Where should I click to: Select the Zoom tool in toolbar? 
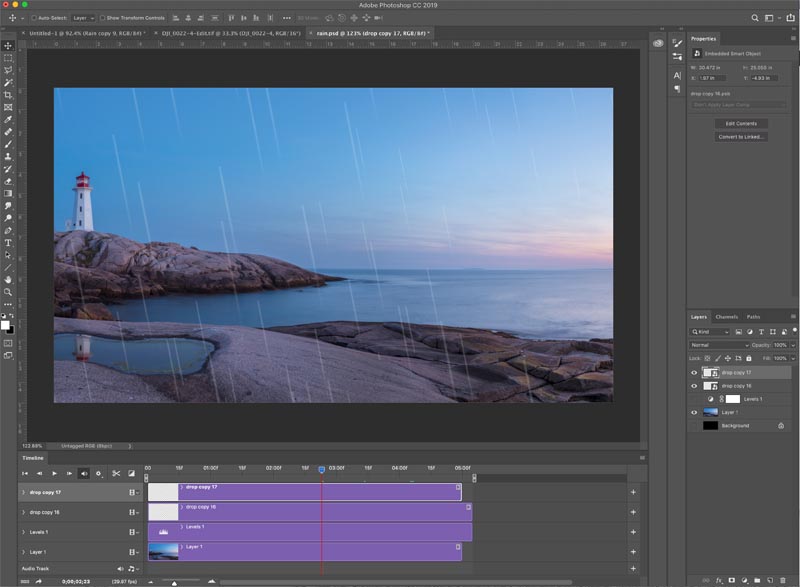tap(8, 292)
